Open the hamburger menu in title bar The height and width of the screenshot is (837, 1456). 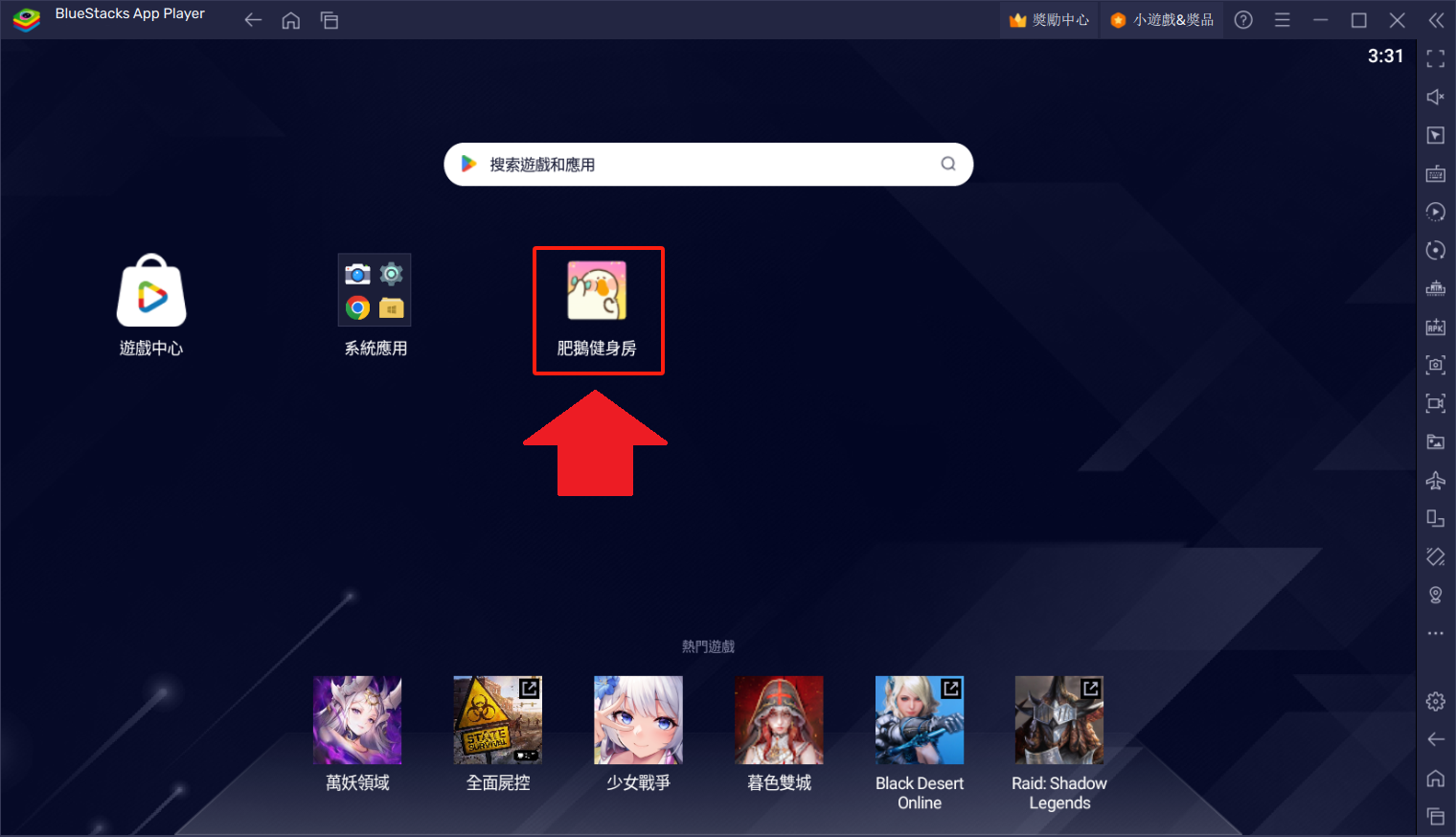coord(1283,20)
